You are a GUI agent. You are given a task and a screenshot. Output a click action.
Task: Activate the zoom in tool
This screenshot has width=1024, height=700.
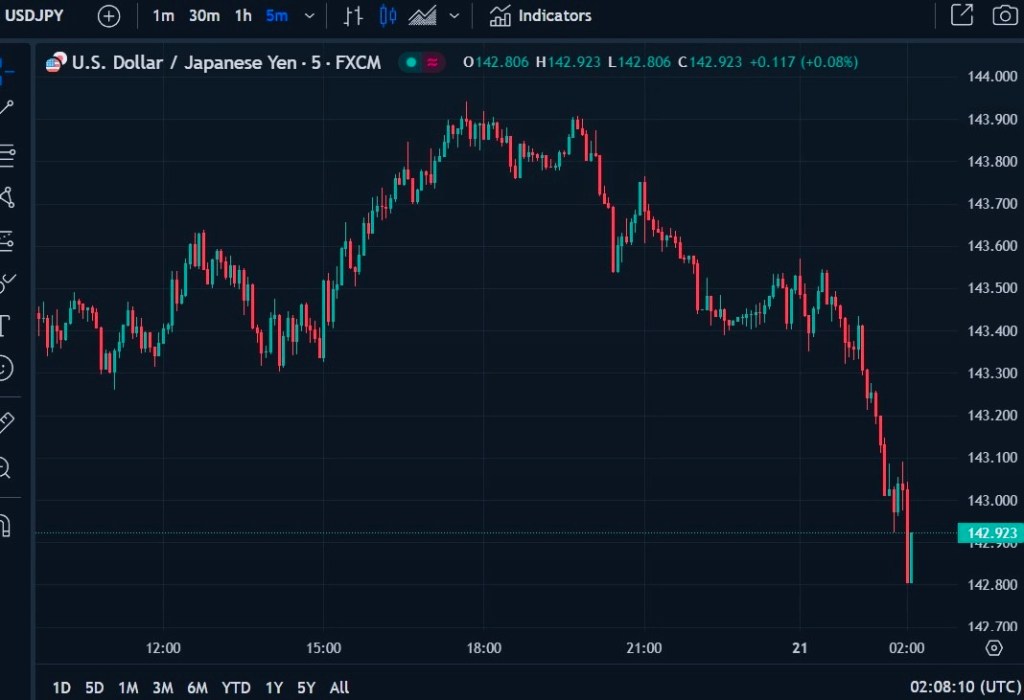pyautogui.click(x=5, y=467)
